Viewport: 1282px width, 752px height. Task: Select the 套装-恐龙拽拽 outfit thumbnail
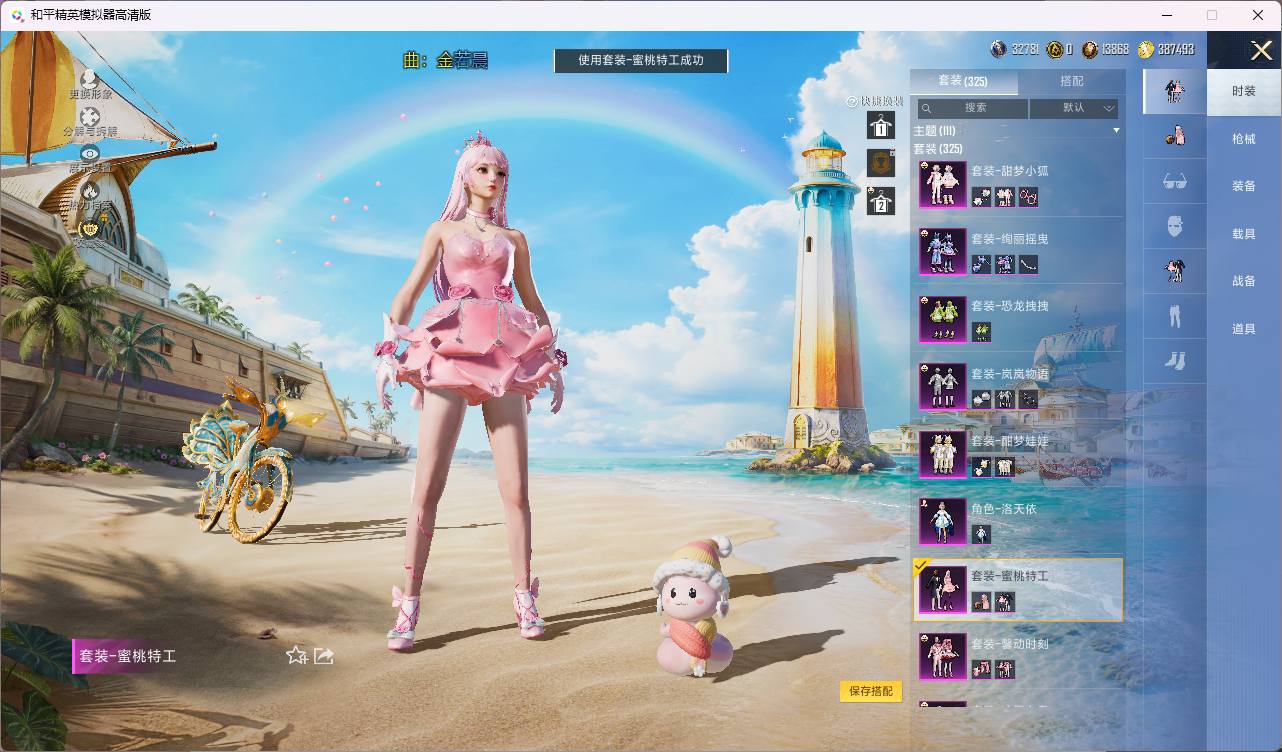[943, 319]
